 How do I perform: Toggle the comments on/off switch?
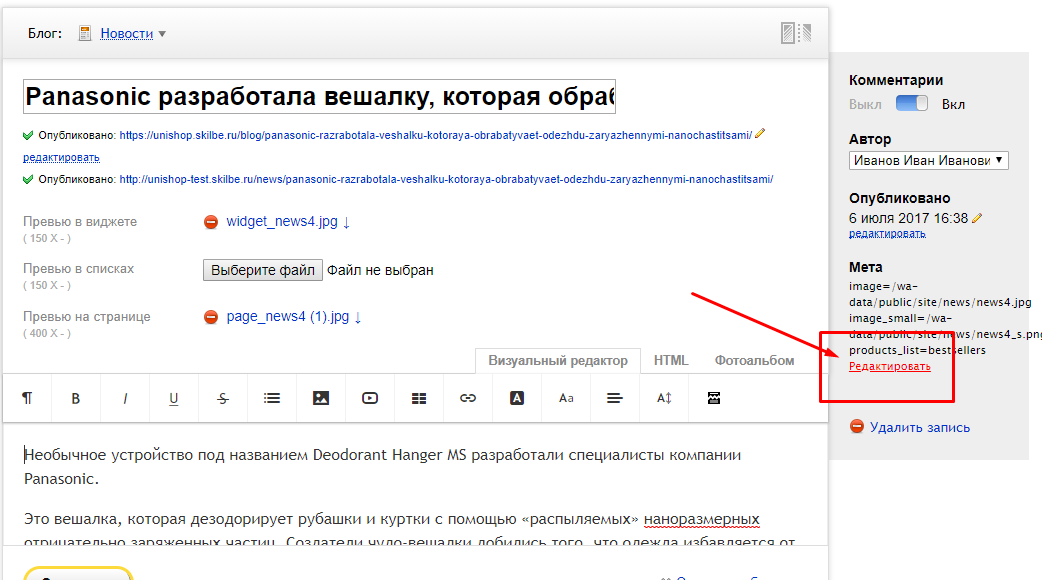tap(911, 104)
